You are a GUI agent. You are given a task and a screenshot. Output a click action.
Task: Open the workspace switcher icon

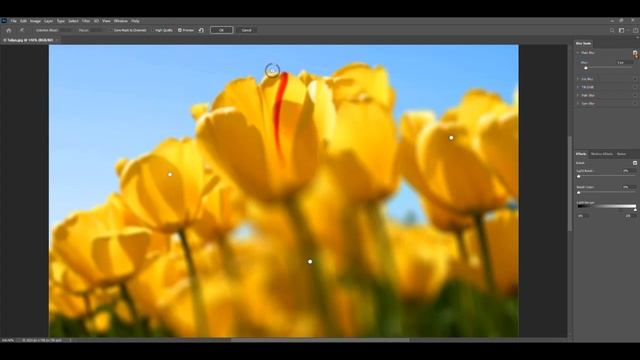pyautogui.click(x=622, y=30)
